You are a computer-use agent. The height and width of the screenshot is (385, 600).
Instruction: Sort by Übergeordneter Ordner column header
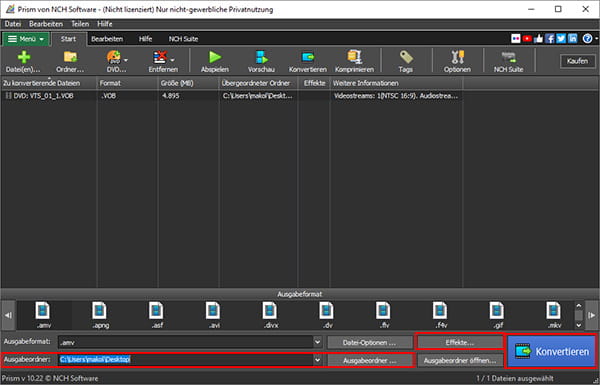click(258, 83)
